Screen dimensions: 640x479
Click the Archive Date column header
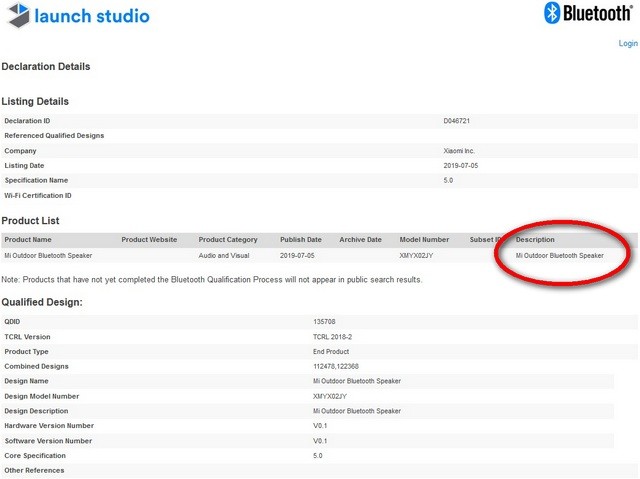[360, 240]
